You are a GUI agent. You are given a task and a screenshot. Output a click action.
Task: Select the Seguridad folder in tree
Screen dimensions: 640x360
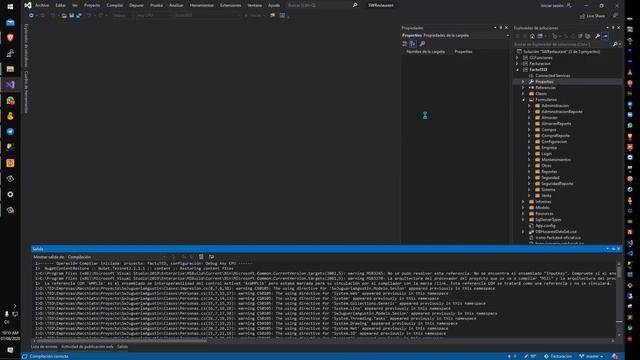(550, 178)
